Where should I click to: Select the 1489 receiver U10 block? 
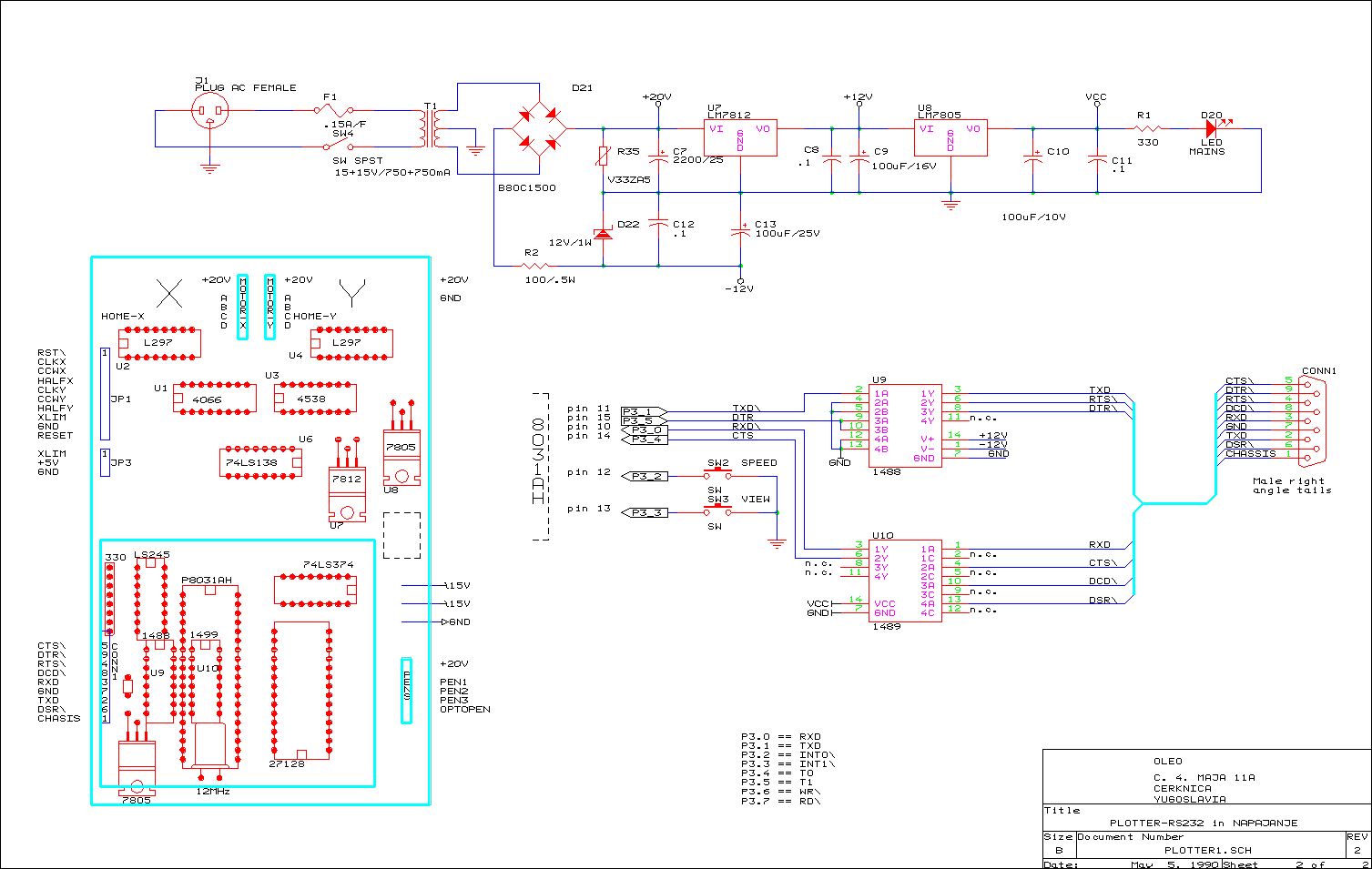pyautogui.click(x=905, y=581)
